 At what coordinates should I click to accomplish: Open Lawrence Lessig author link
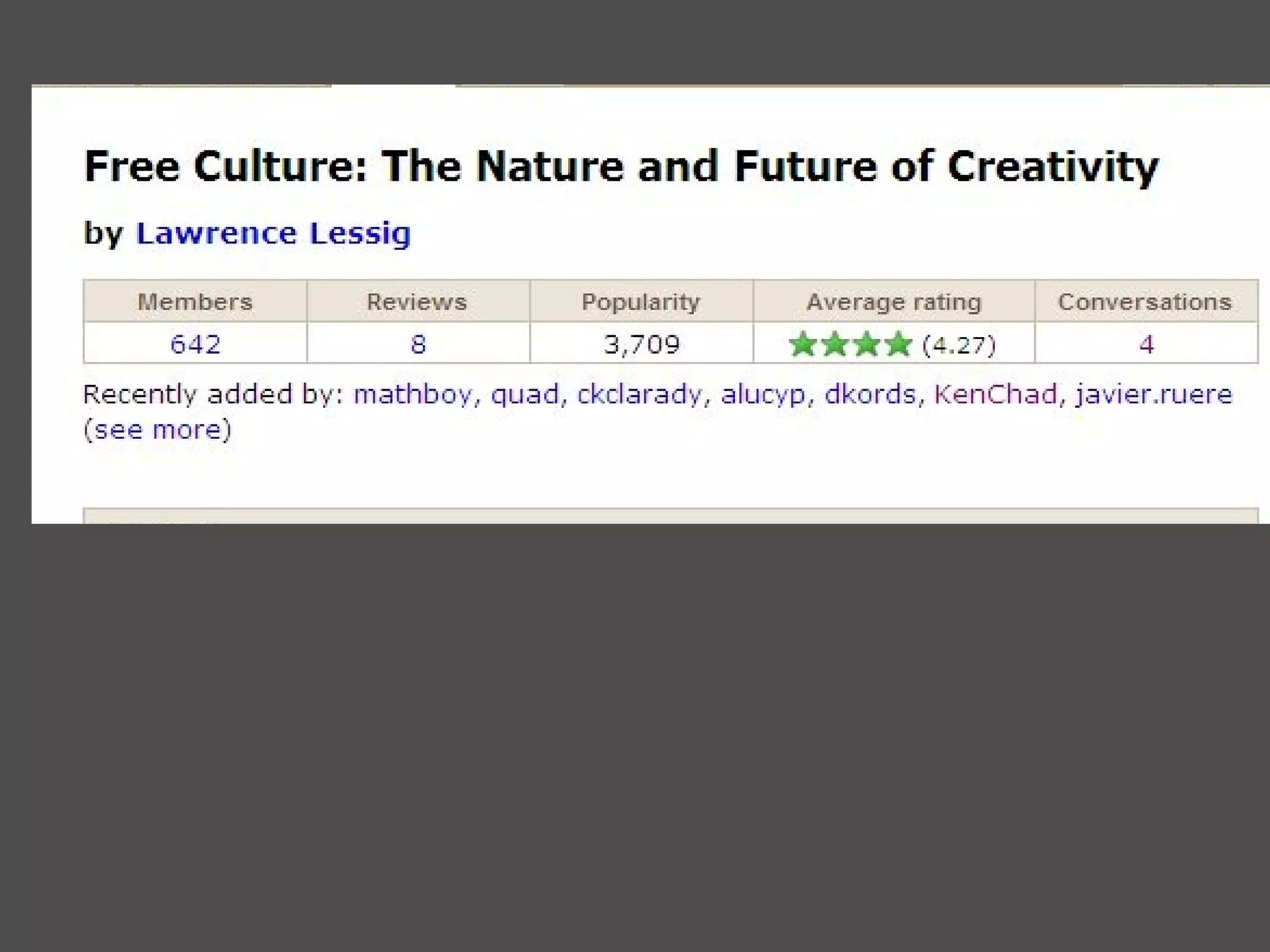coord(273,234)
